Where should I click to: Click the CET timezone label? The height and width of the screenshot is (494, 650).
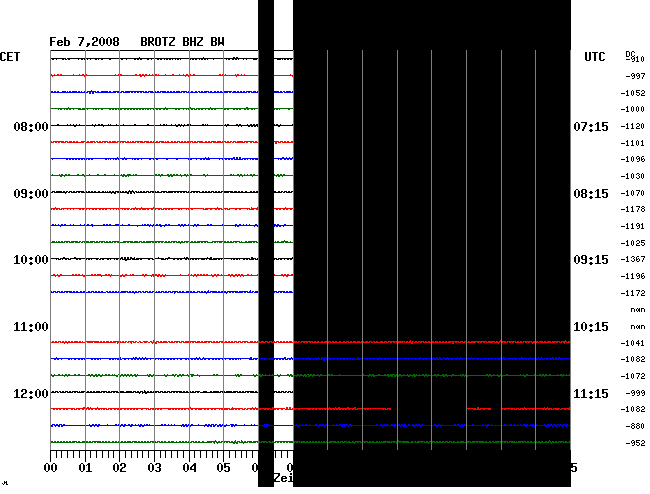click(10, 58)
